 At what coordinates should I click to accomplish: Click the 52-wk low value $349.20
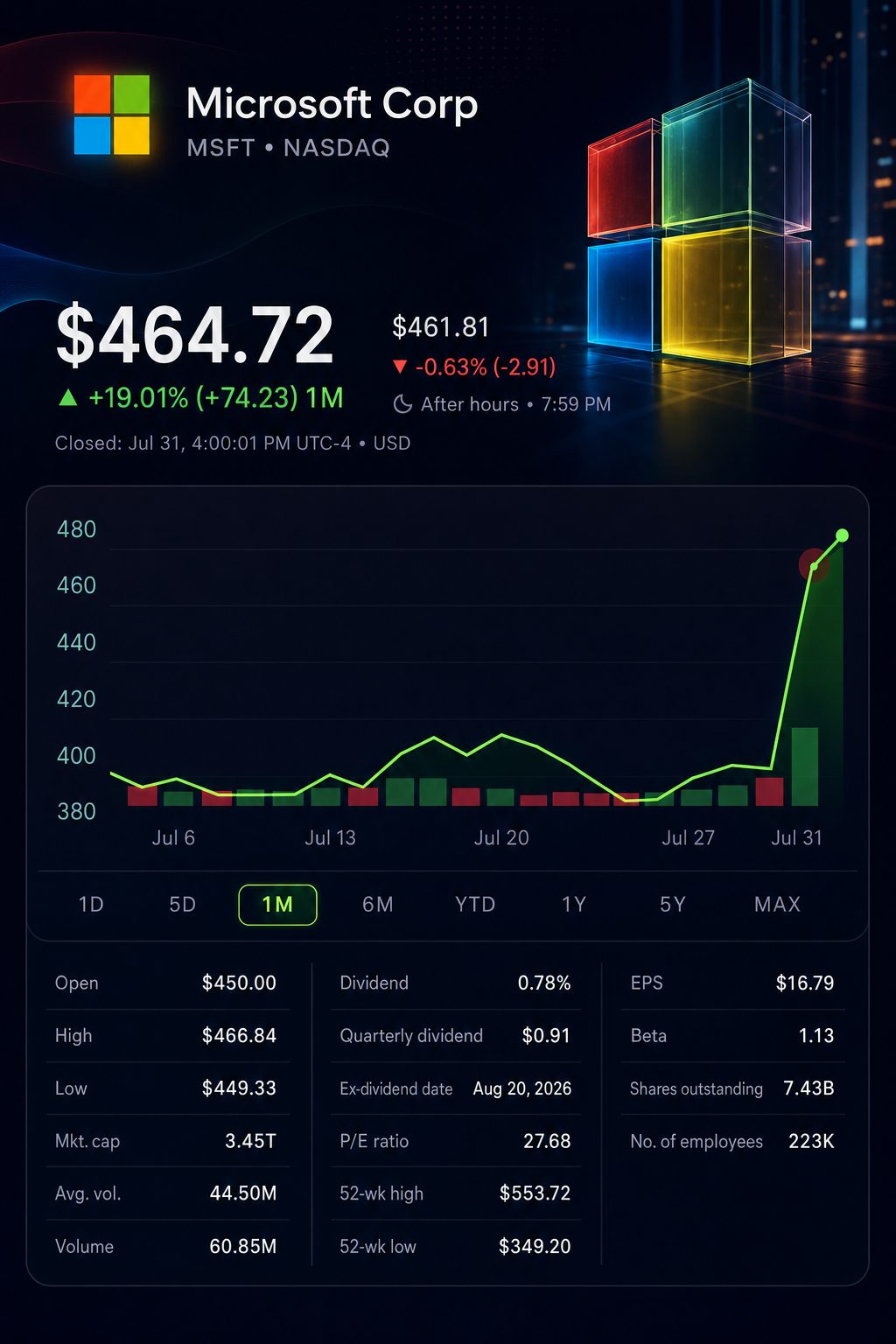click(x=535, y=1246)
